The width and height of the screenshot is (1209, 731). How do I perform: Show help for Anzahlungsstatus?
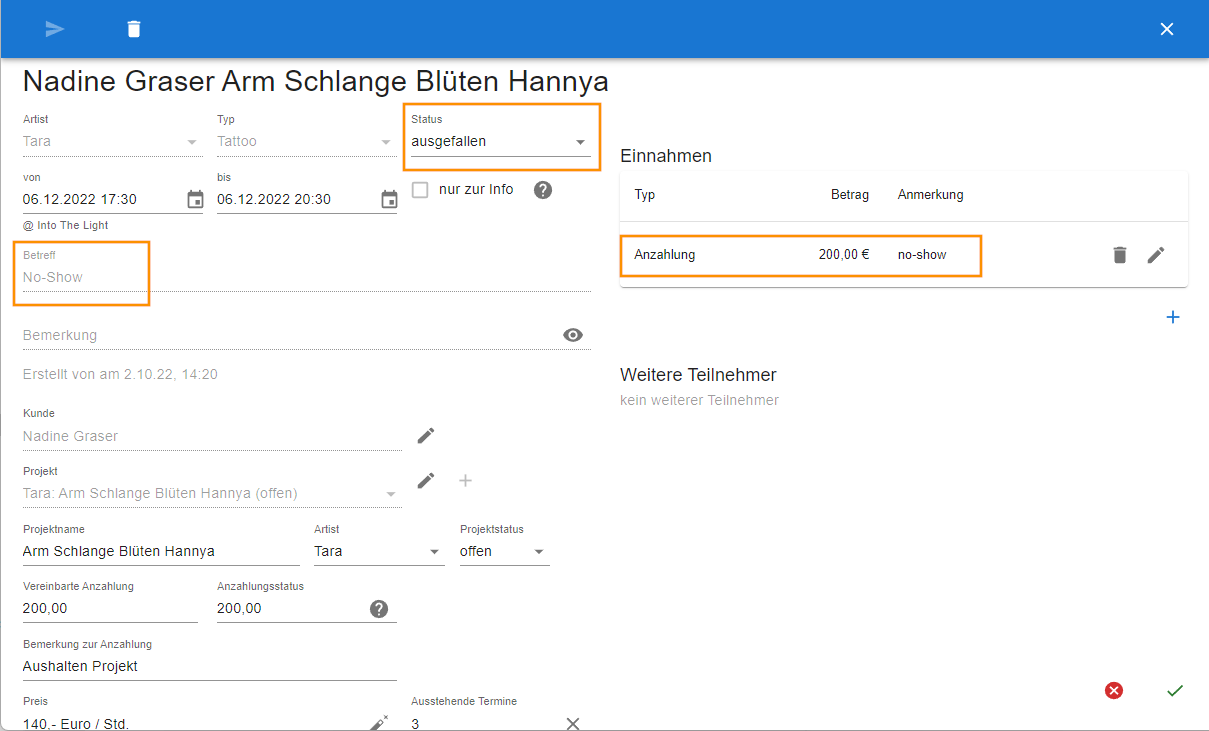pos(379,609)
